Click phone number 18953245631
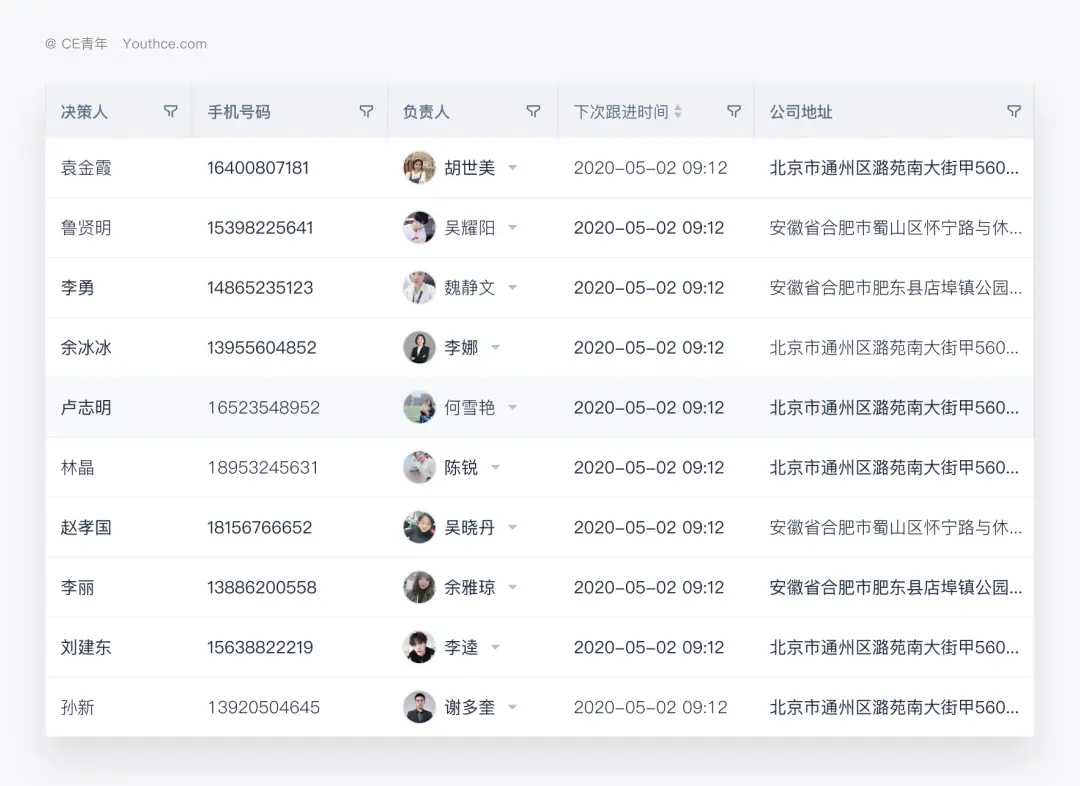1080x786 pixels. (262, 467)
